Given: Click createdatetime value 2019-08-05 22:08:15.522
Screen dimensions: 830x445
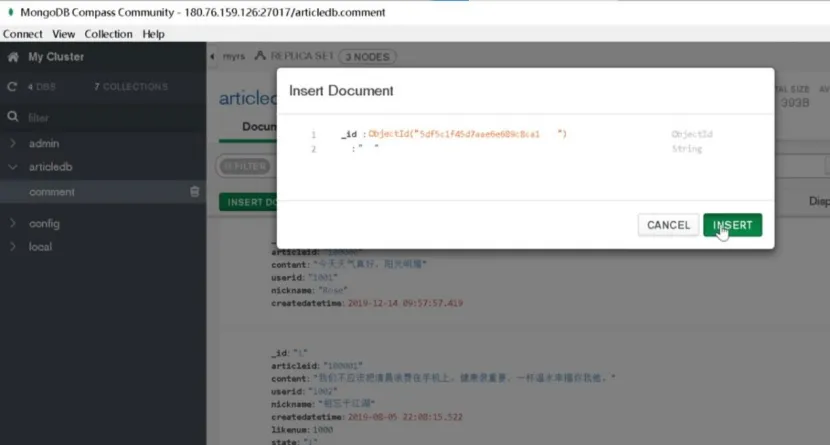Looking at the screenshot, I should point(405,417).
